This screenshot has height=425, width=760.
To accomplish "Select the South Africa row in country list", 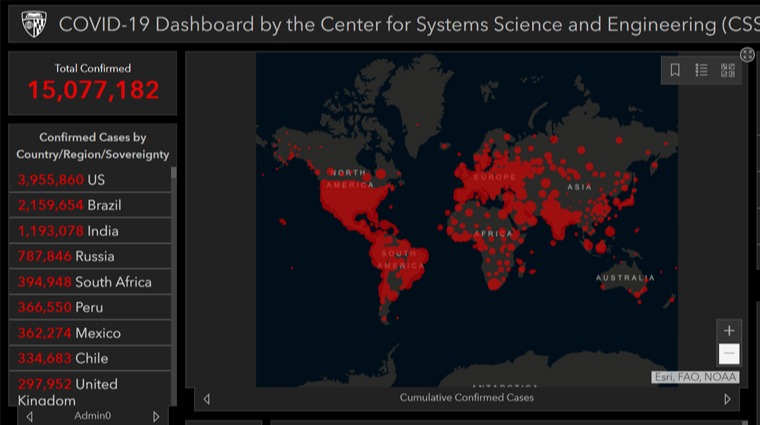I will click(x=90, y=282).
